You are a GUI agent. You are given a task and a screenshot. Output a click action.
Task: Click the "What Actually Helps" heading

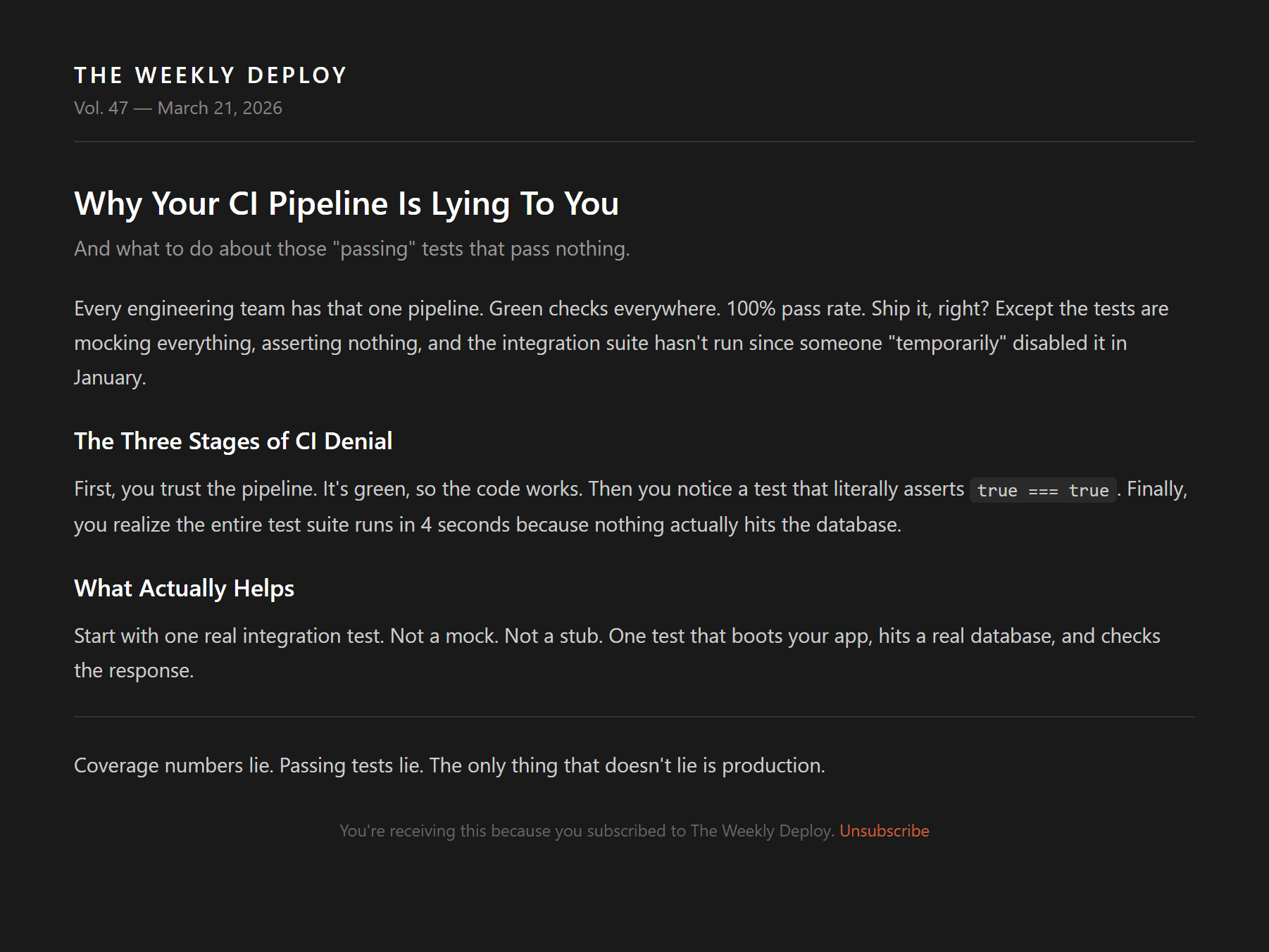click(x=184, y=588)
